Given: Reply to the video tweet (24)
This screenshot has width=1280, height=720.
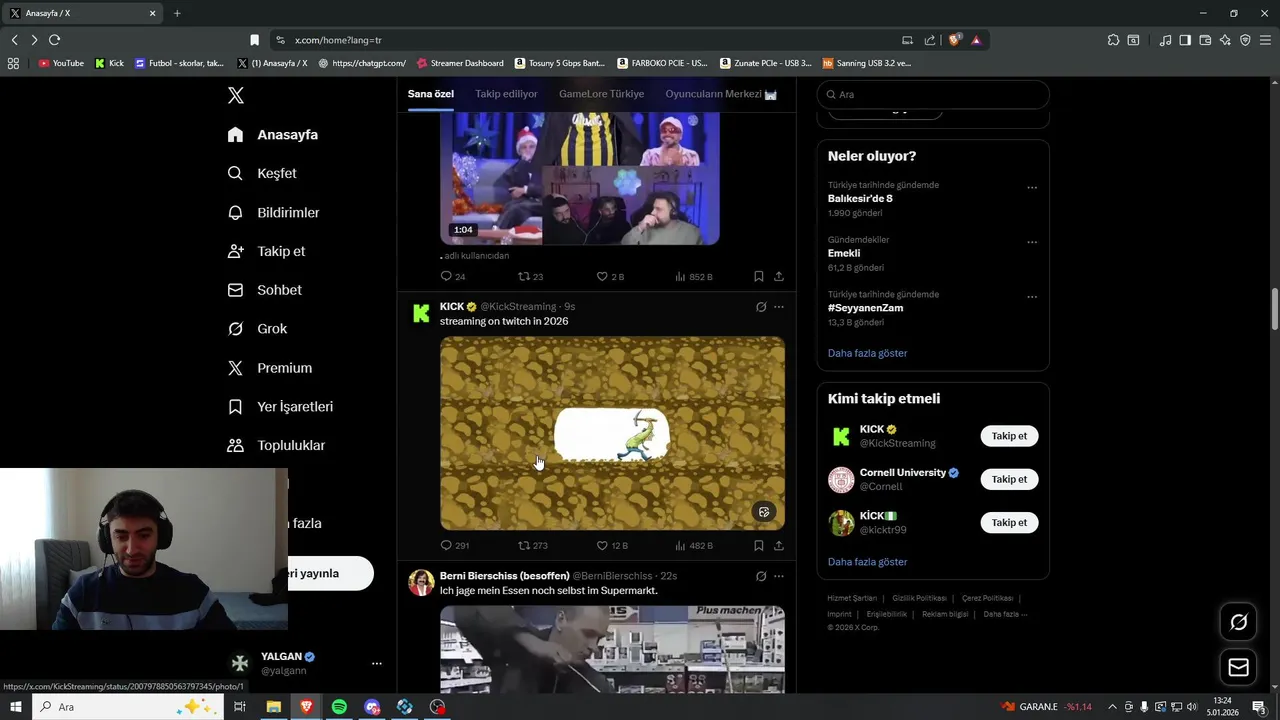Looking at the screenshot, I should 453,276.
